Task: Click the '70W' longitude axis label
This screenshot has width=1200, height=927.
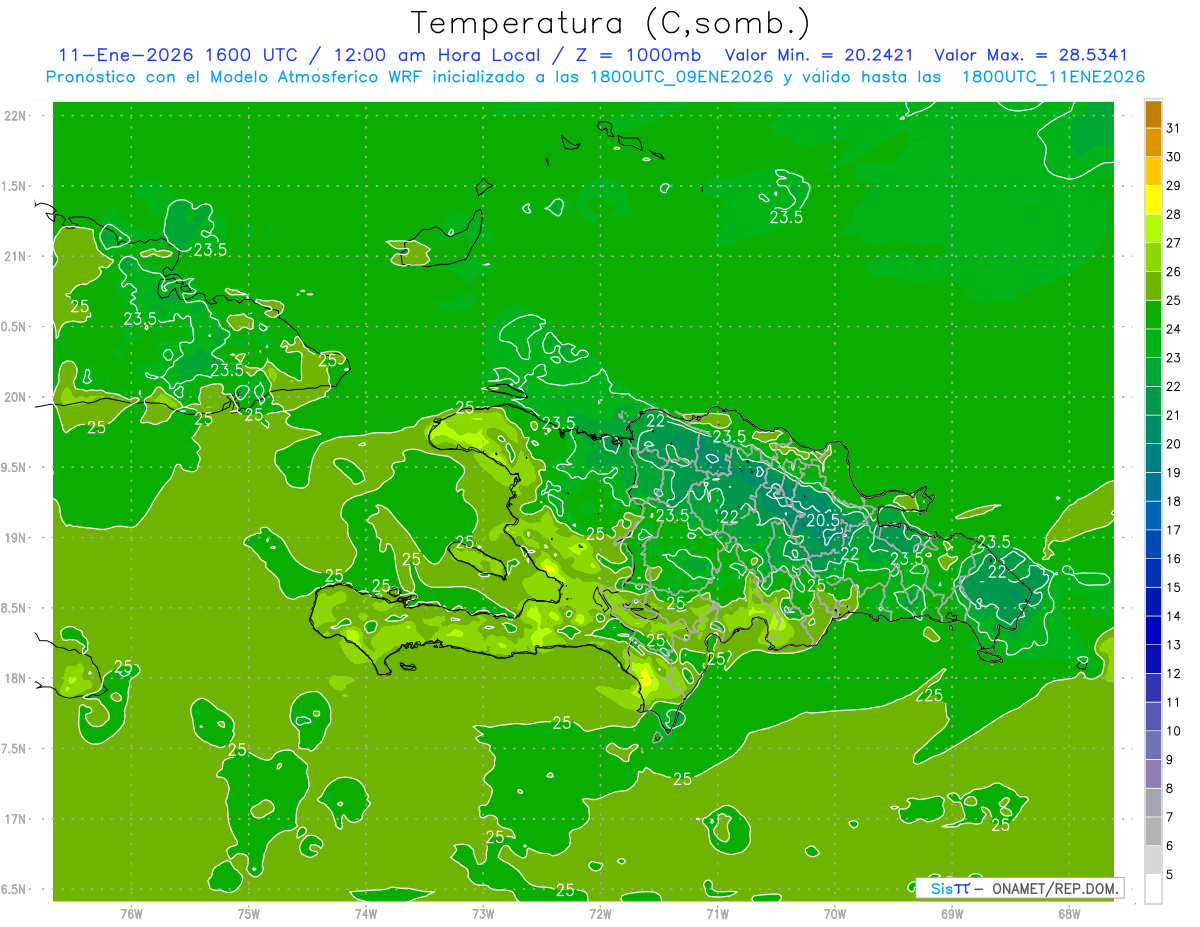Action: coord(835,913)
